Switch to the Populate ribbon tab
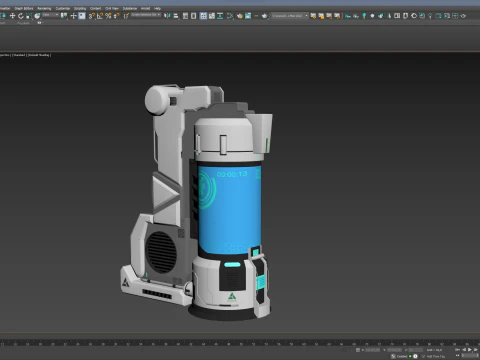The image size is (480, 360). 23,23
